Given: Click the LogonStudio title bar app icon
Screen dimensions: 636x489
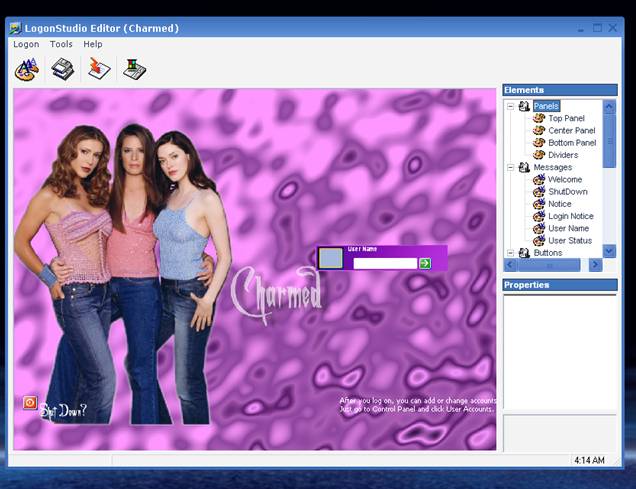Looking at the screenshot, I should coord(15,28).
